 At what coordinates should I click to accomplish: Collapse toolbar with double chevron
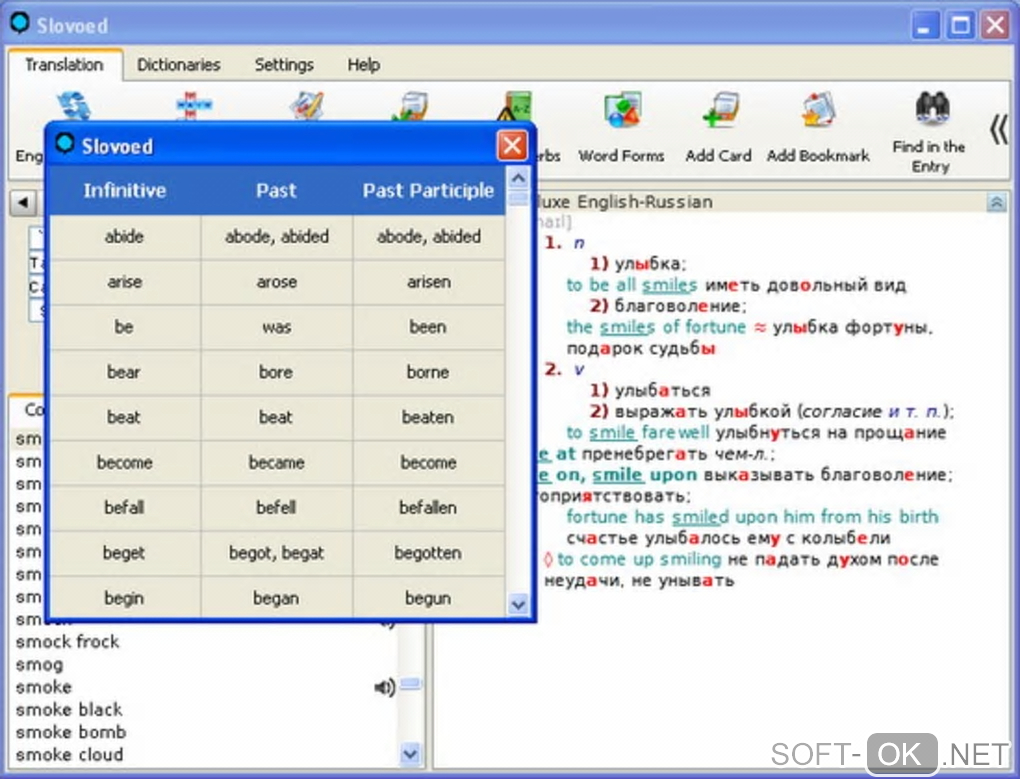tap(999, 129)
